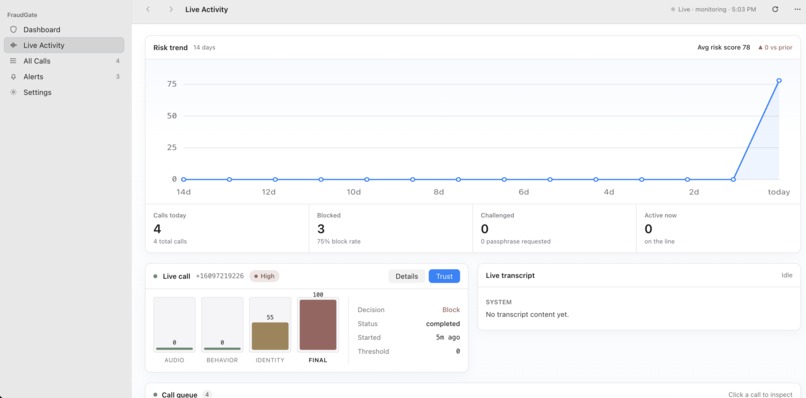Open the three-dot more options menu
806x398 pixels.
click(797, 9)
